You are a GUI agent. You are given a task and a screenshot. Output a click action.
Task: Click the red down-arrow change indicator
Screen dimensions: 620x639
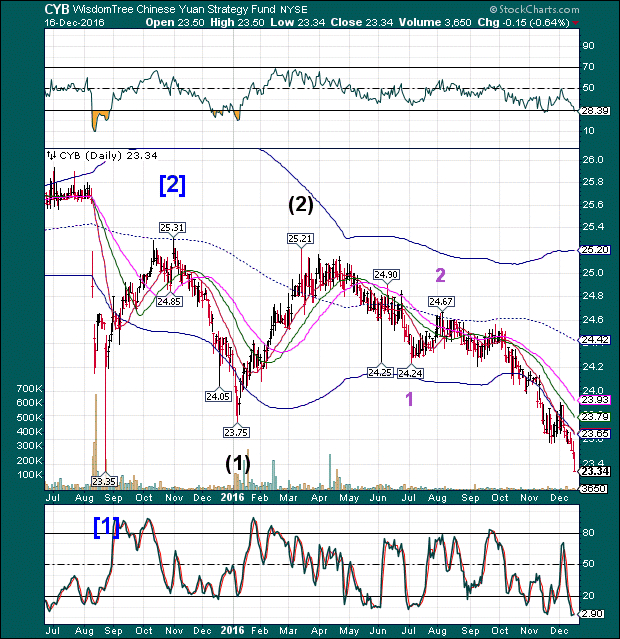click(575, 23)
